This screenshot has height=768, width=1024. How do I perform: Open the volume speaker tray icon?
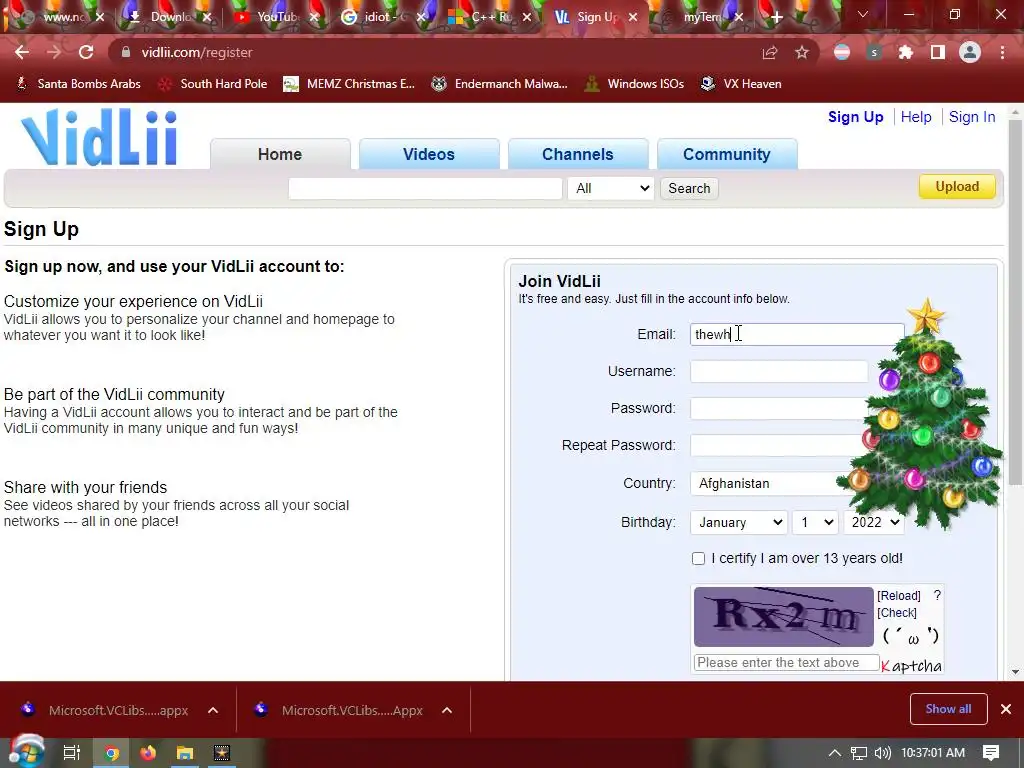click(882, 753)
